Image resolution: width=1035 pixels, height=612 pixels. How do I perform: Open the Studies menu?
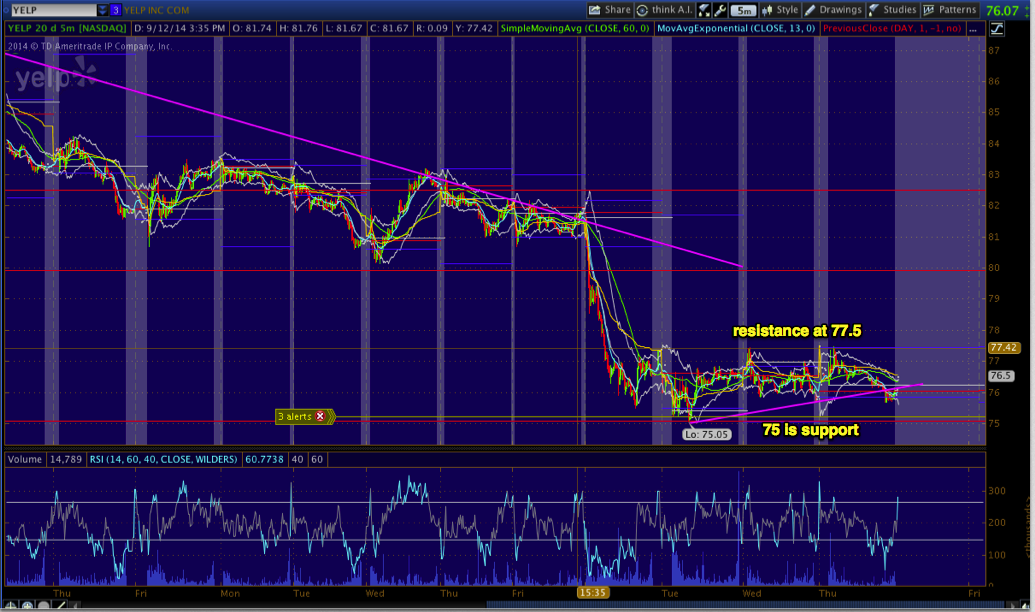892,10
